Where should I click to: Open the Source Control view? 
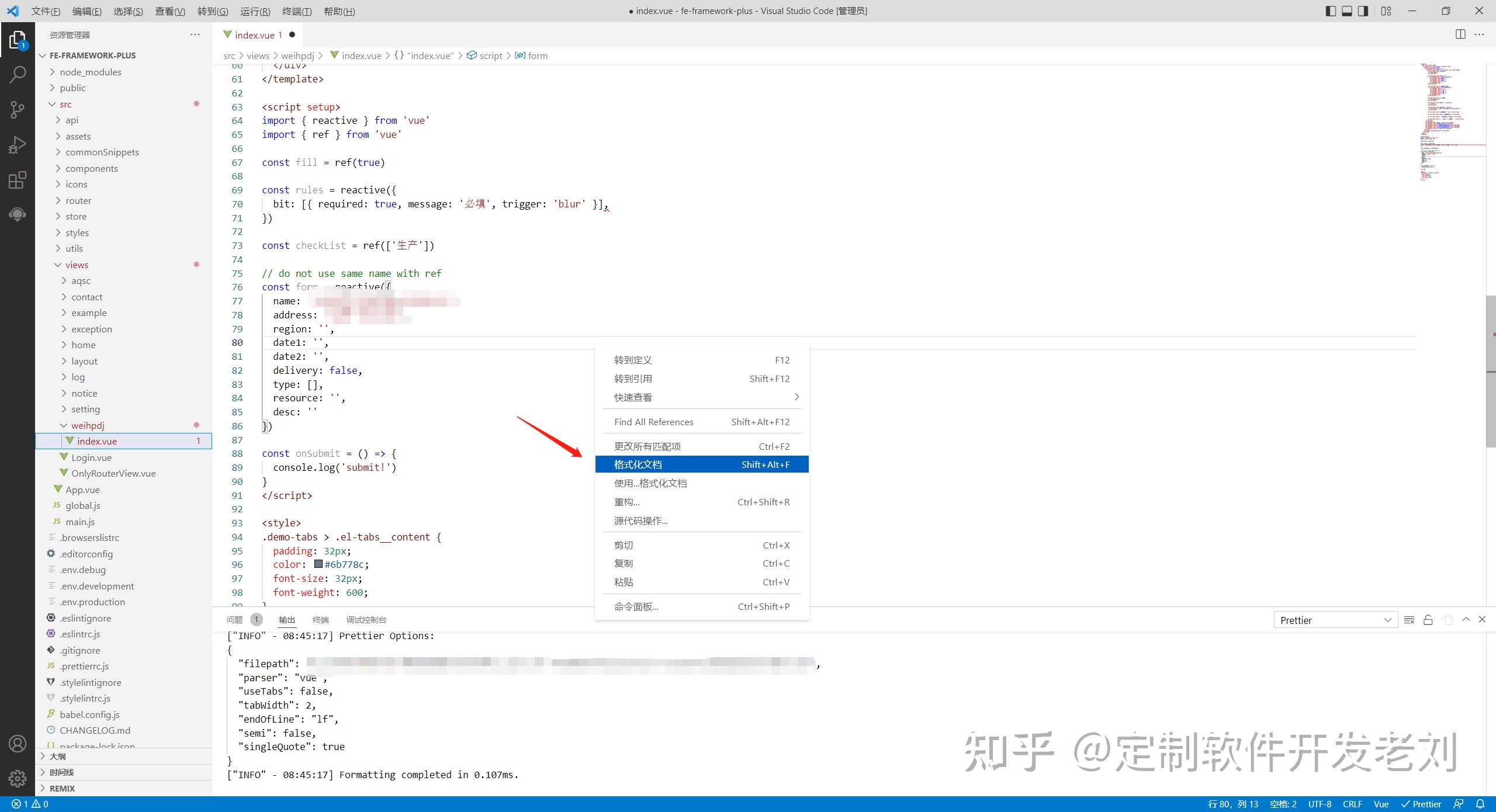pos(18,109)
